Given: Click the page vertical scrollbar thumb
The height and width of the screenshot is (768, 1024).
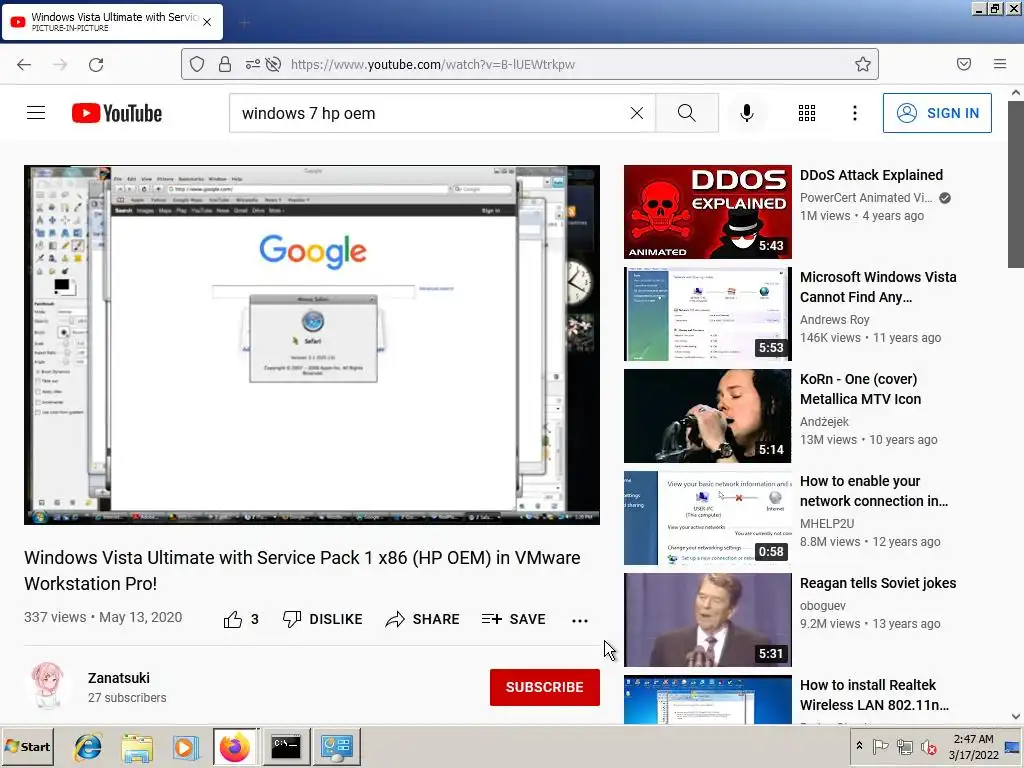Looking at the screenshot, I should point(1016,184).
